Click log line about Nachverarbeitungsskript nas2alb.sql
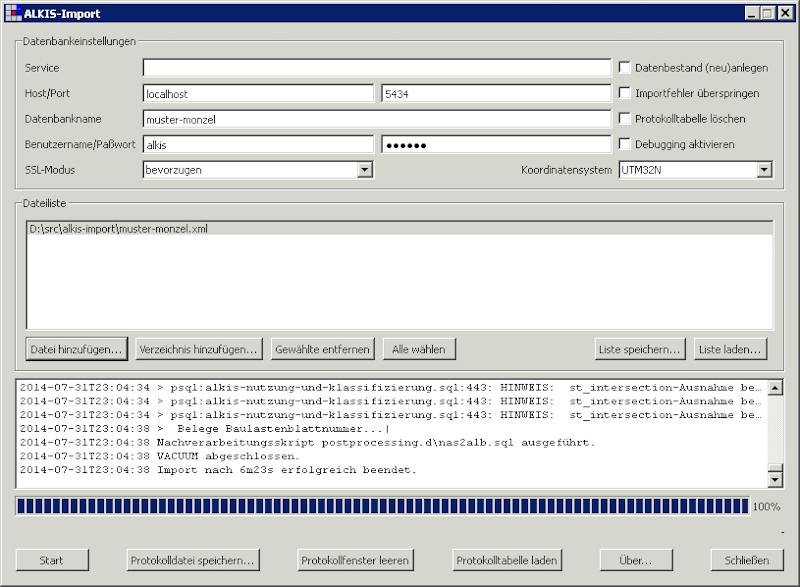The height and width of the screenshot is (587, 800). pyautogui.click(x=307, y=442)
